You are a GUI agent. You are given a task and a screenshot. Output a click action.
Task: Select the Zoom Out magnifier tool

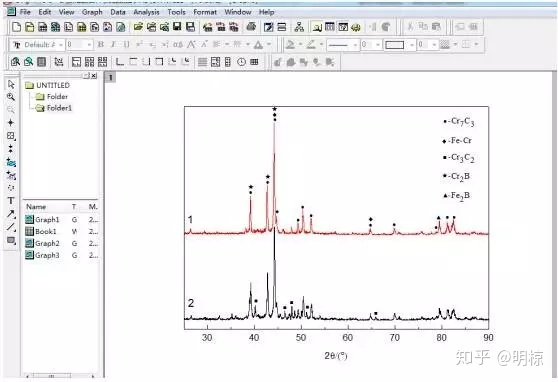11,110
